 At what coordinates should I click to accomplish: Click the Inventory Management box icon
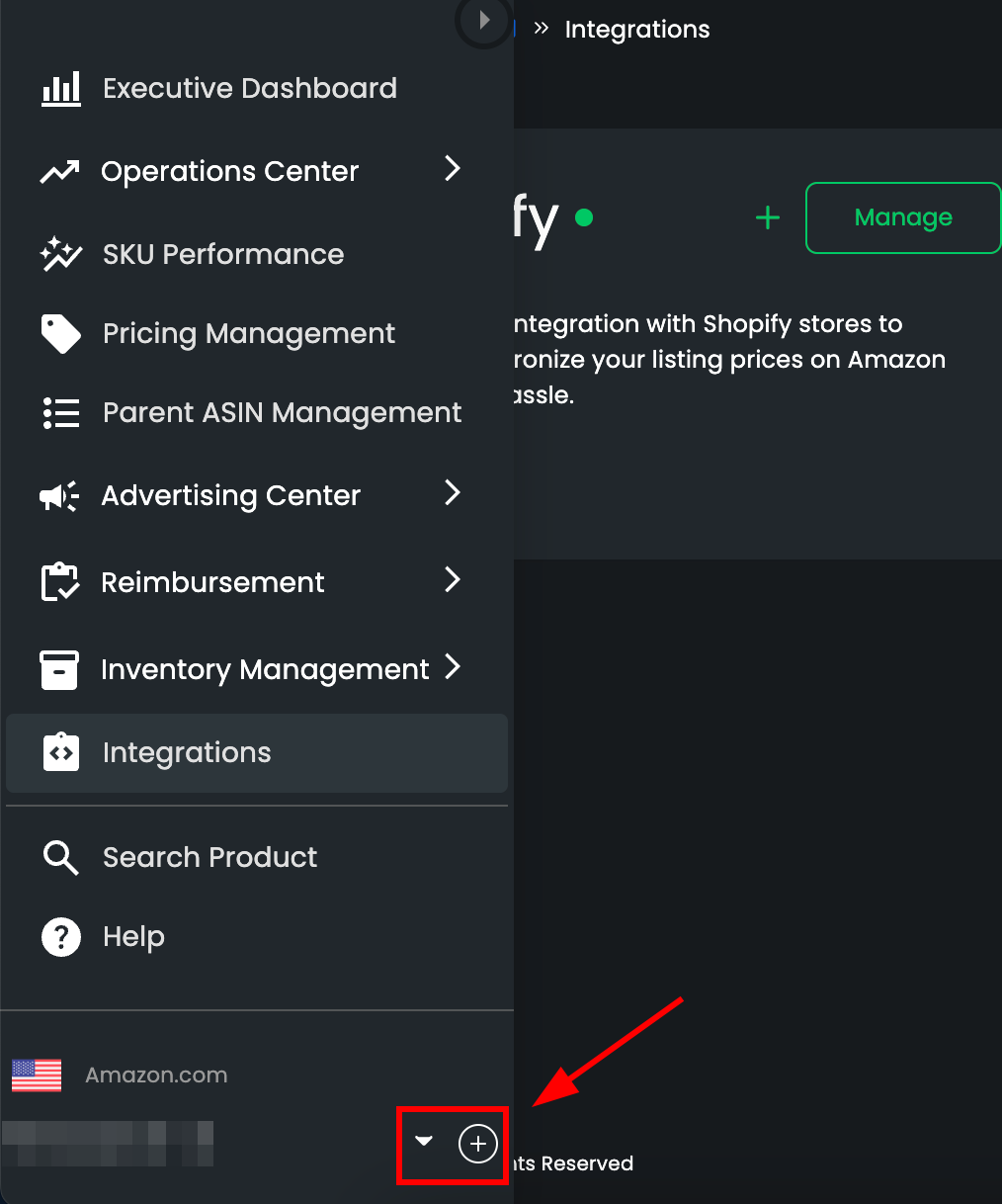[60, 669]
